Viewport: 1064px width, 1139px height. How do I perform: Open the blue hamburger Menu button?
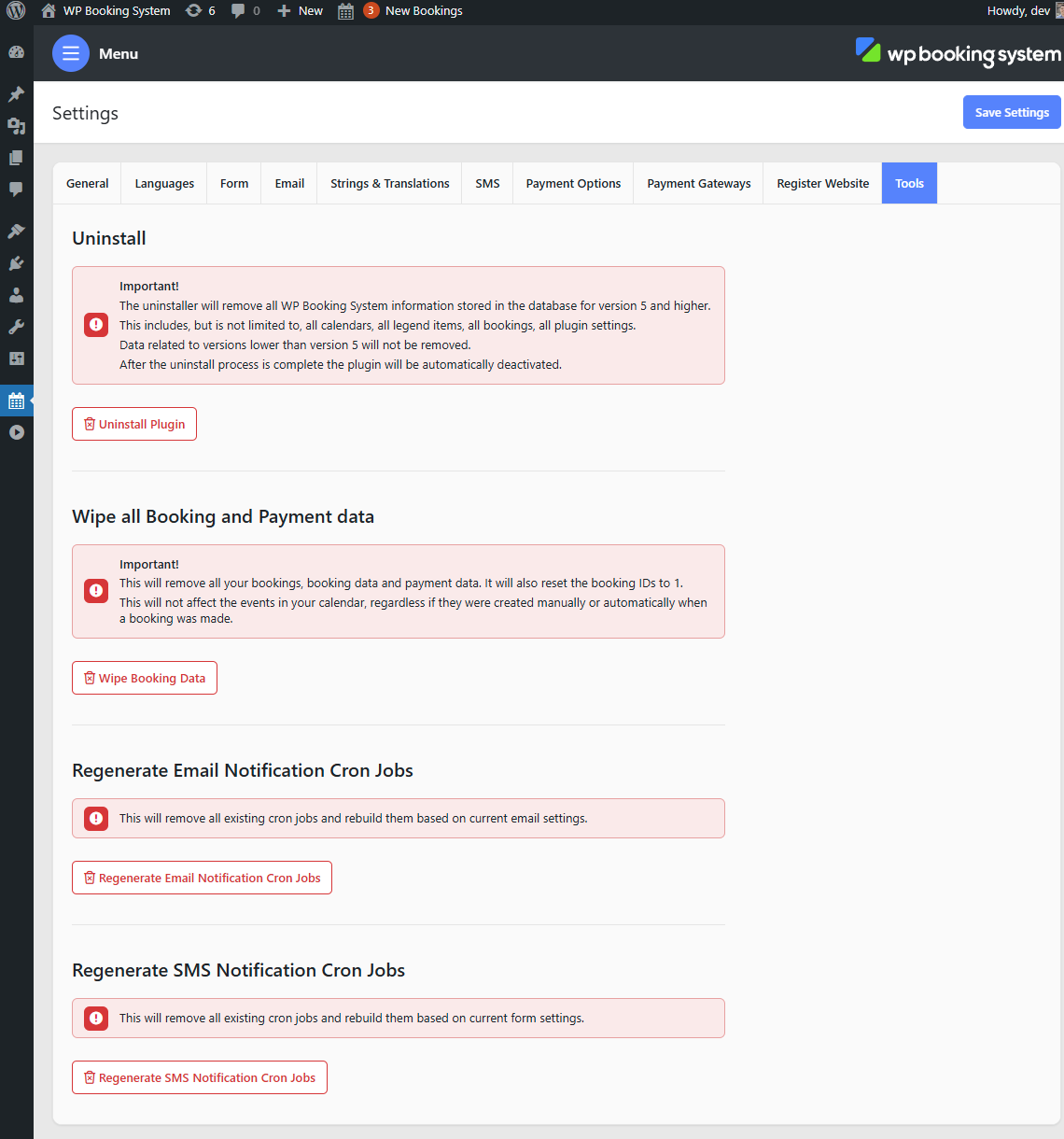(x=71, y=54)
